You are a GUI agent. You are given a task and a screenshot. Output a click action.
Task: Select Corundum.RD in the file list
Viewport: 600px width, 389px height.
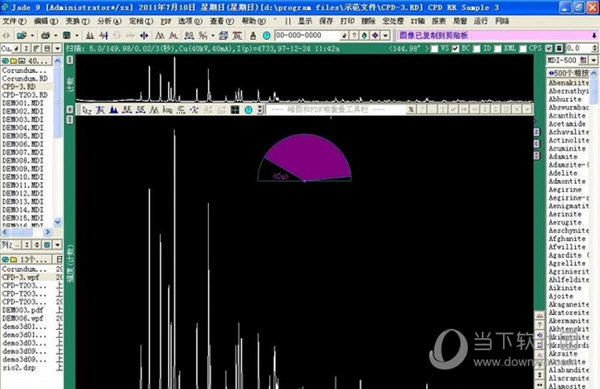[25, 78]
